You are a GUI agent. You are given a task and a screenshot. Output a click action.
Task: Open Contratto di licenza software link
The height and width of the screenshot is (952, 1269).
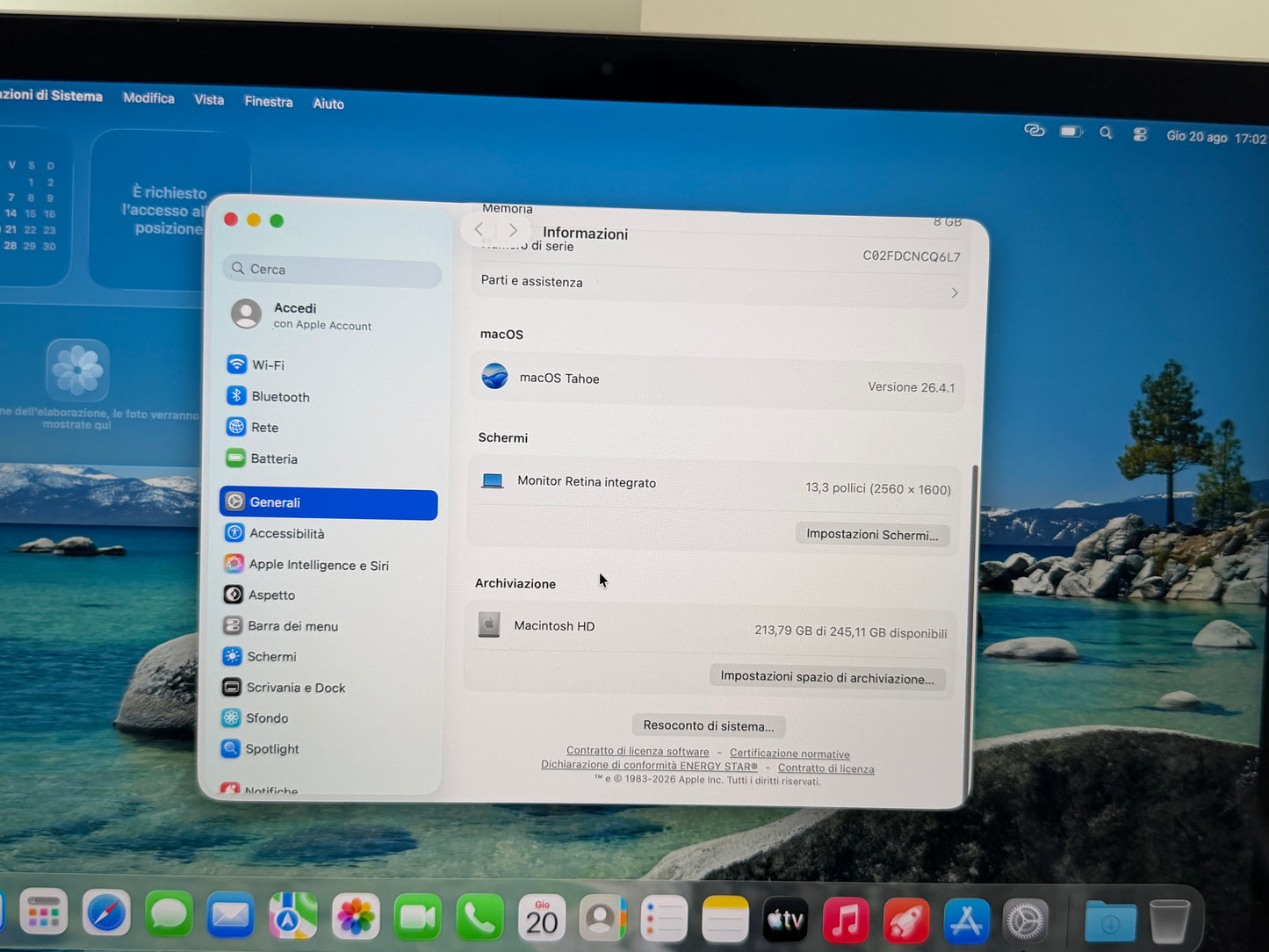[638, 751]
